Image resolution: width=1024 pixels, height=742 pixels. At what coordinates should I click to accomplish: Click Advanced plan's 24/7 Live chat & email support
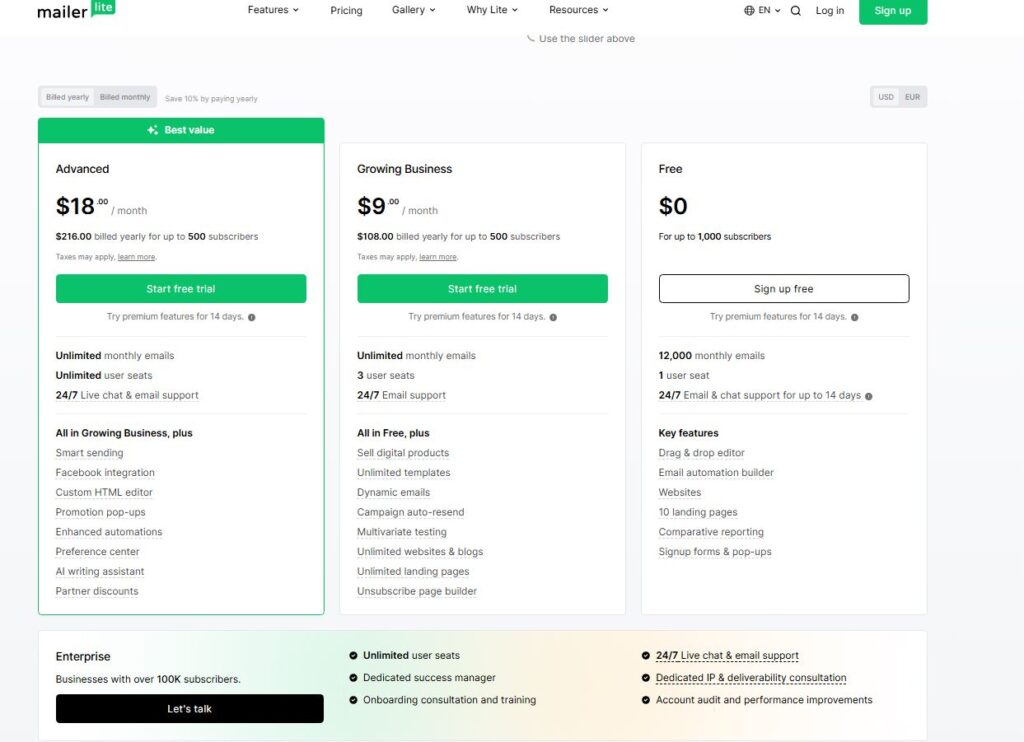point(127,395)
